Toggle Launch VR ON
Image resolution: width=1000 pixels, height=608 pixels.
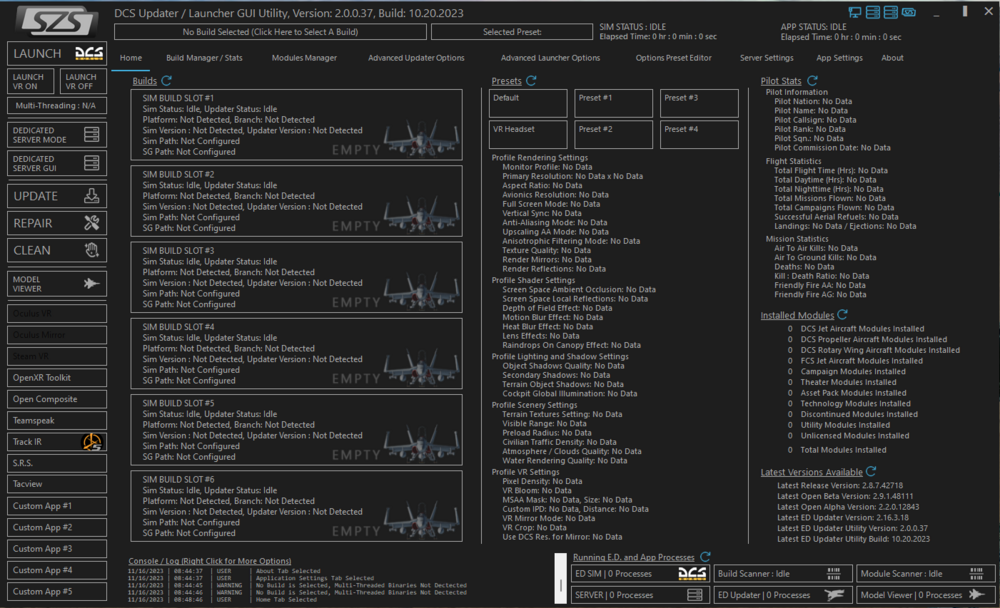click(31, 81)
